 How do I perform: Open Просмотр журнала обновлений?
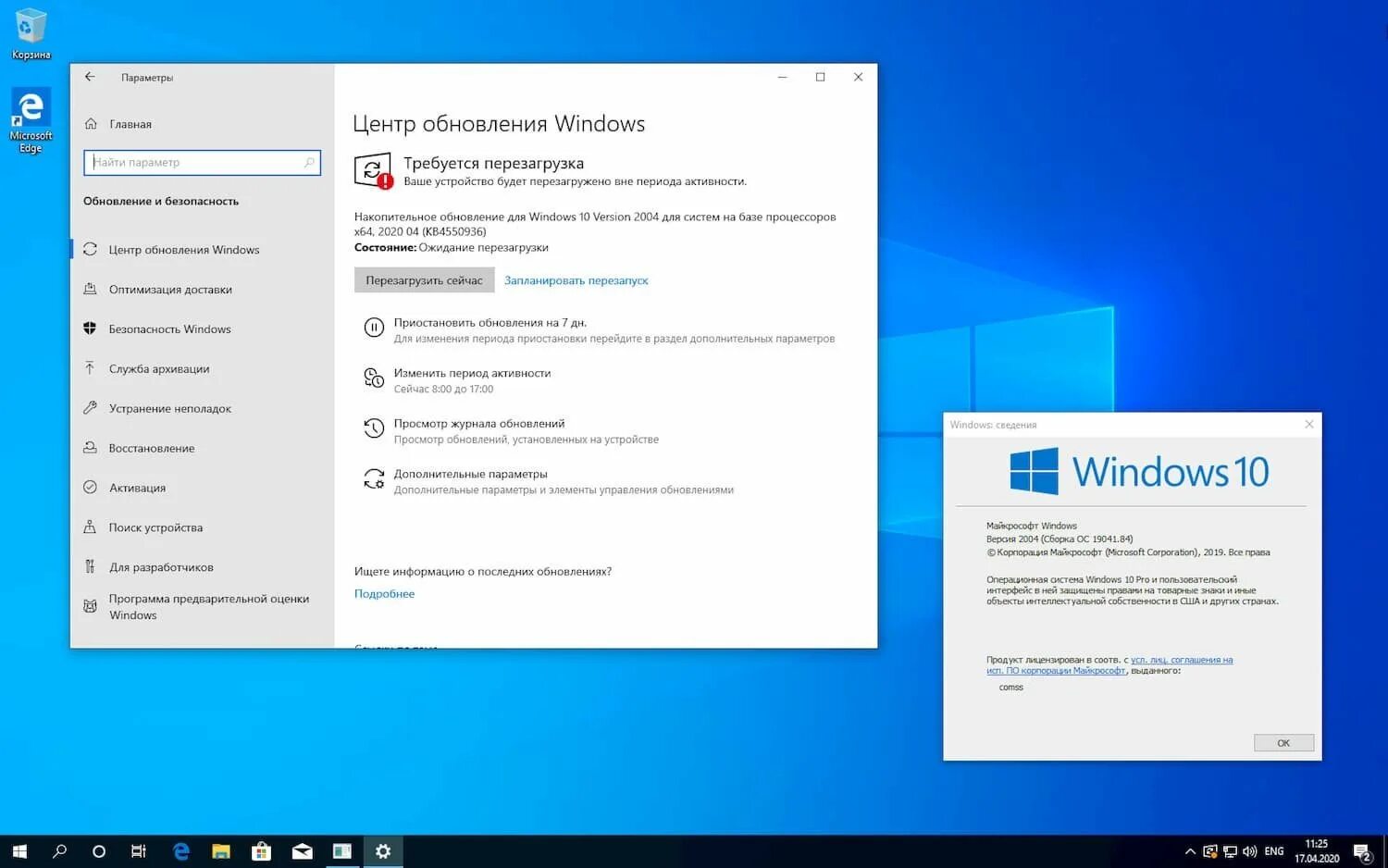click(x=479, y=424)
